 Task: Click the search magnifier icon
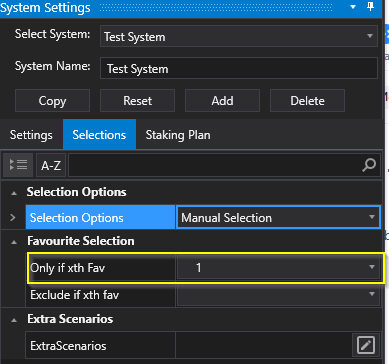click(x=369, y=165)
